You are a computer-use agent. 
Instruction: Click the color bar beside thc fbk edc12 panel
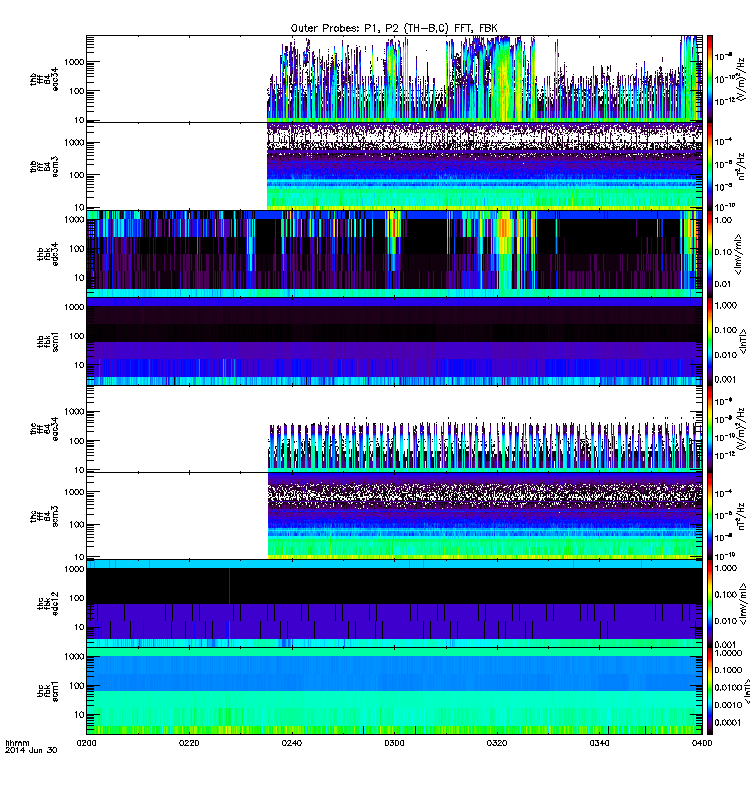coord(709,604)
